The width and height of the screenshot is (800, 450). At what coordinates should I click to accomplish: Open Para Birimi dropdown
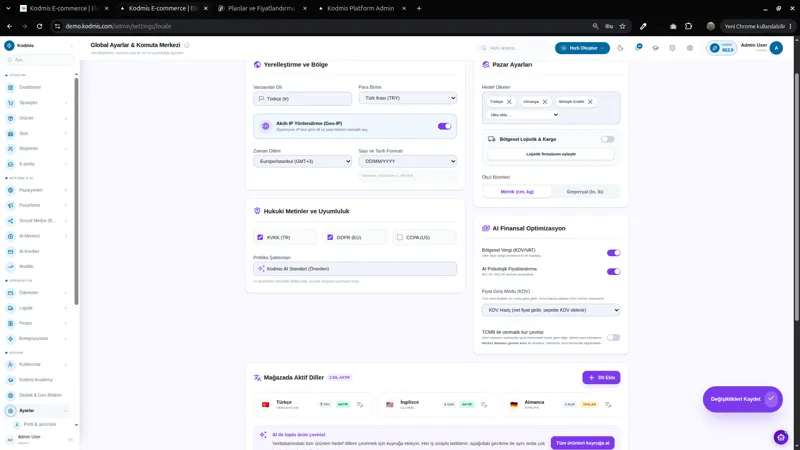(x=408, y=98)
